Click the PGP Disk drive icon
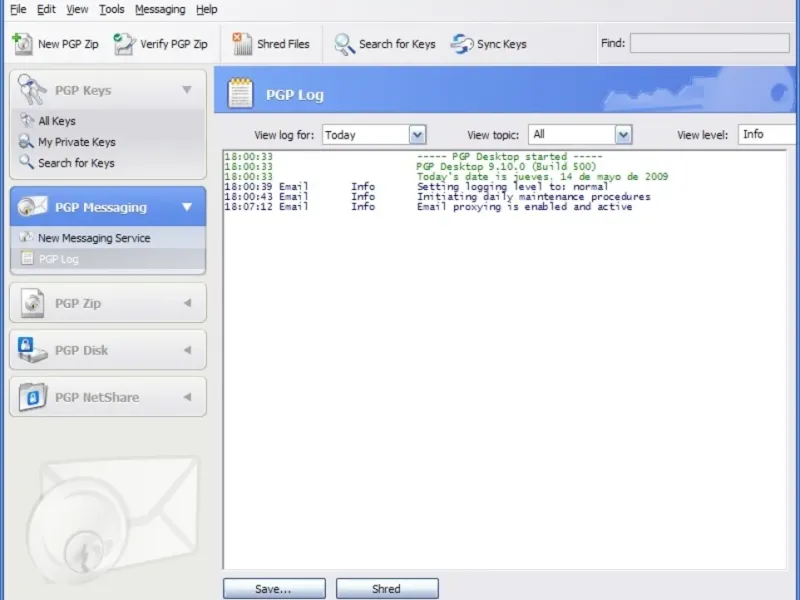800x600 pixels. coord(32,350)
